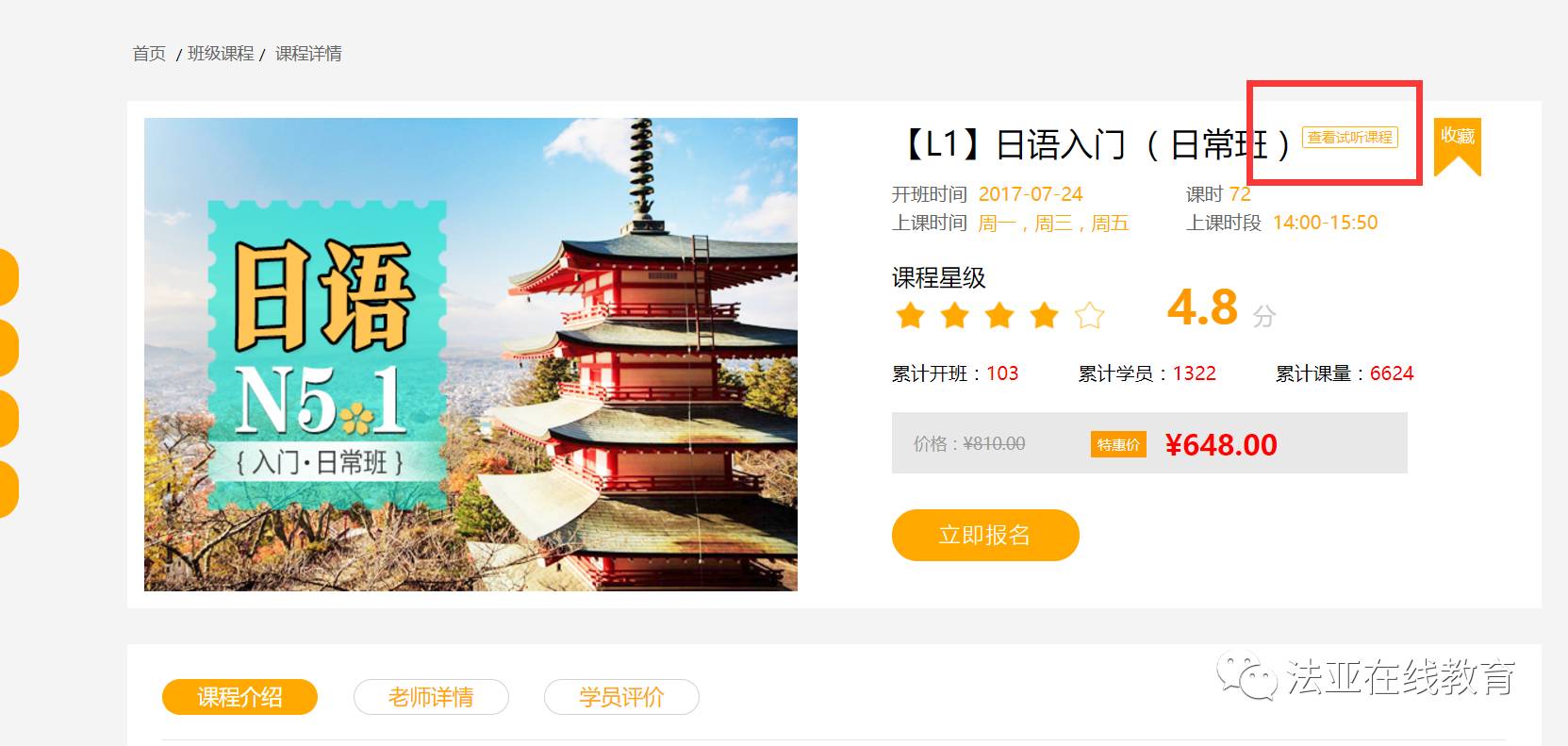Click the 特惠价 orange badge
Viewport: 1568px width, 746px height.
(1118, 444)
